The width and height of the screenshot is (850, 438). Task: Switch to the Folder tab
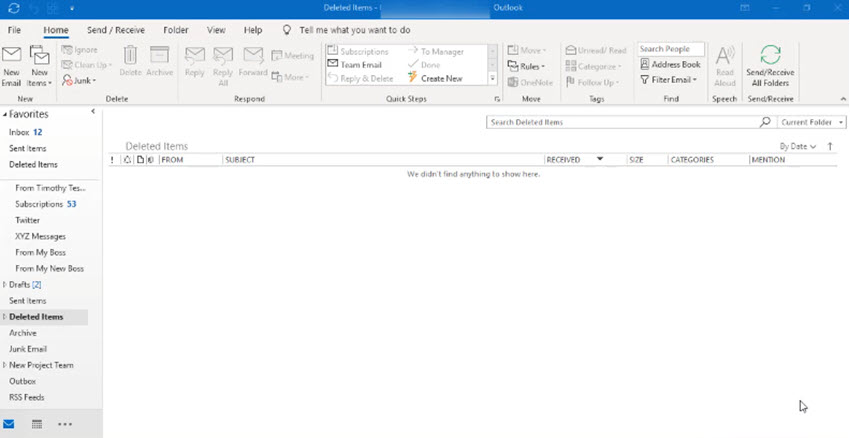point(176,30)
